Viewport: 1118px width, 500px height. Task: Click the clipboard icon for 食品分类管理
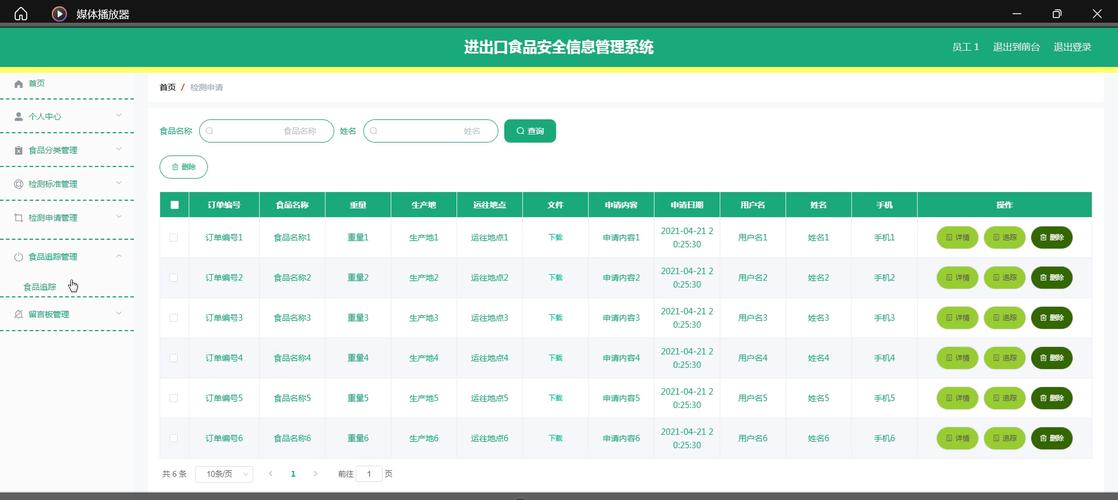18,151
